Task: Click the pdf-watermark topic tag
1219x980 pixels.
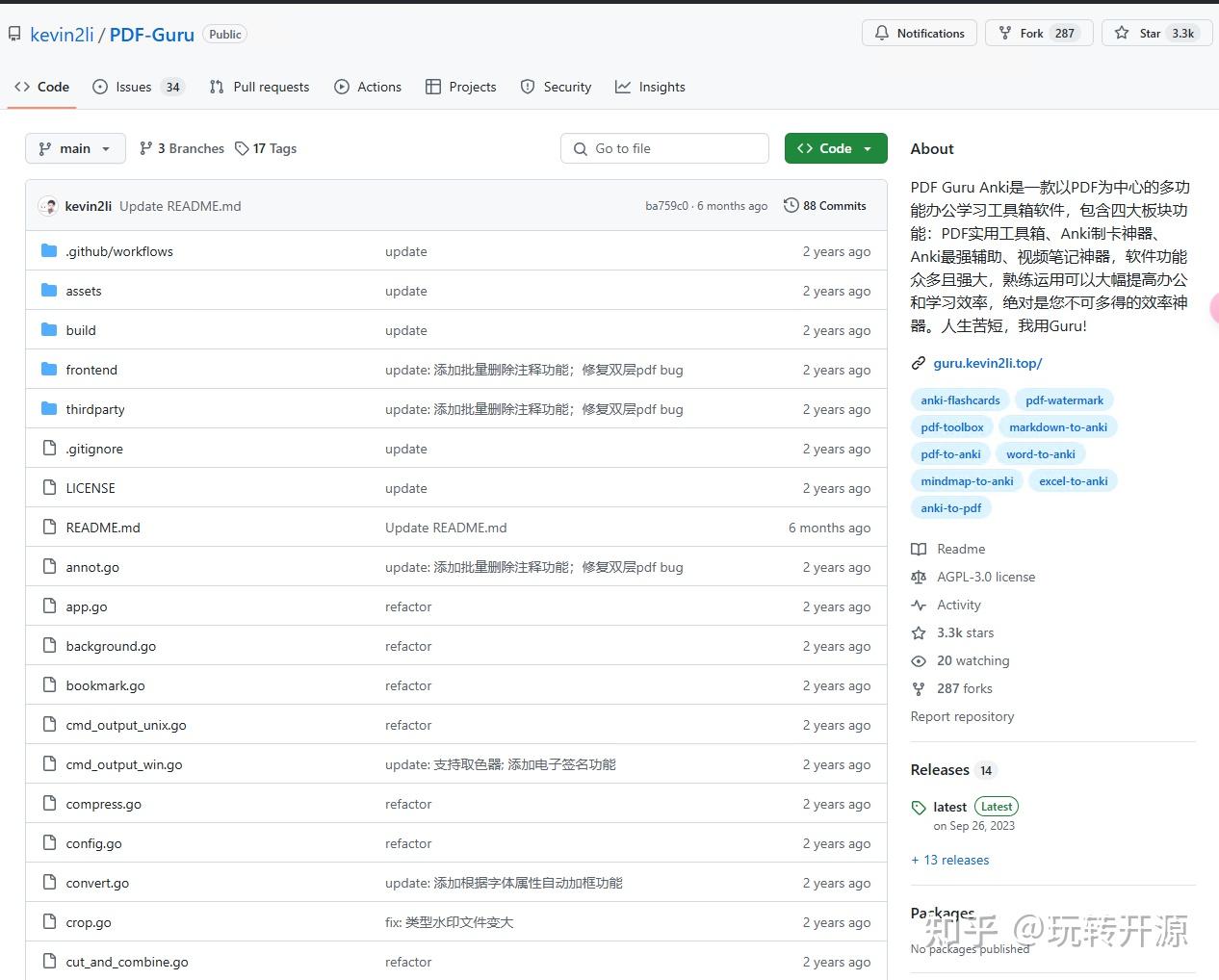Action: click(1064, 400)
